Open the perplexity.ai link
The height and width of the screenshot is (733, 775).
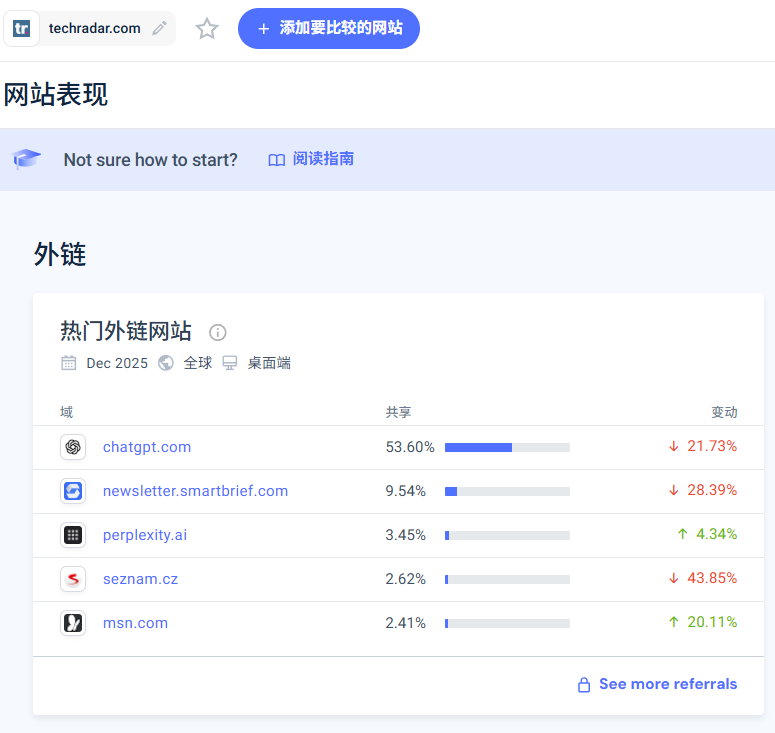[x=145, y=535]
